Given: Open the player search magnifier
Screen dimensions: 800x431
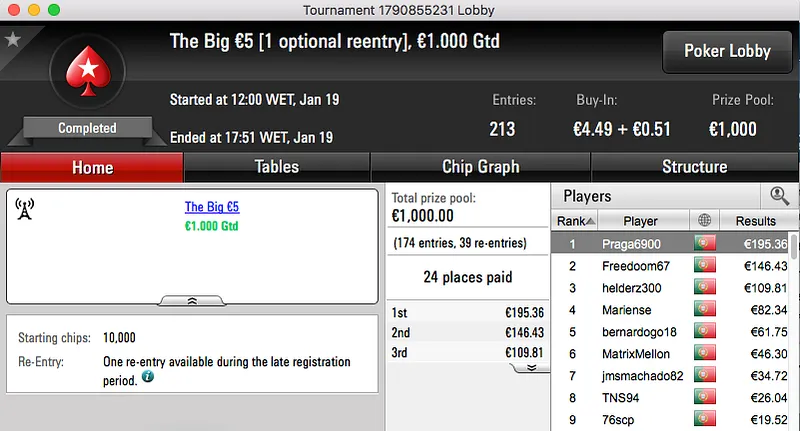Looking at the screenshot, I should click(779, 196).
